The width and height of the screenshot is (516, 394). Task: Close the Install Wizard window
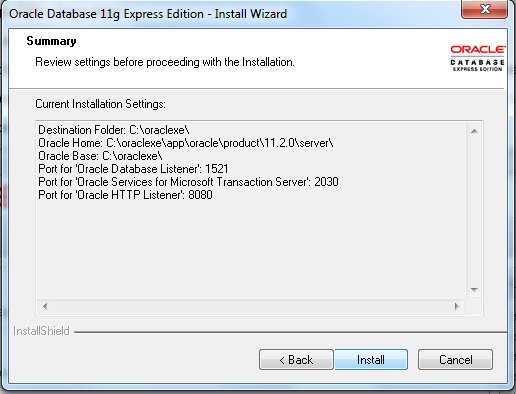(x=484, y=9)
